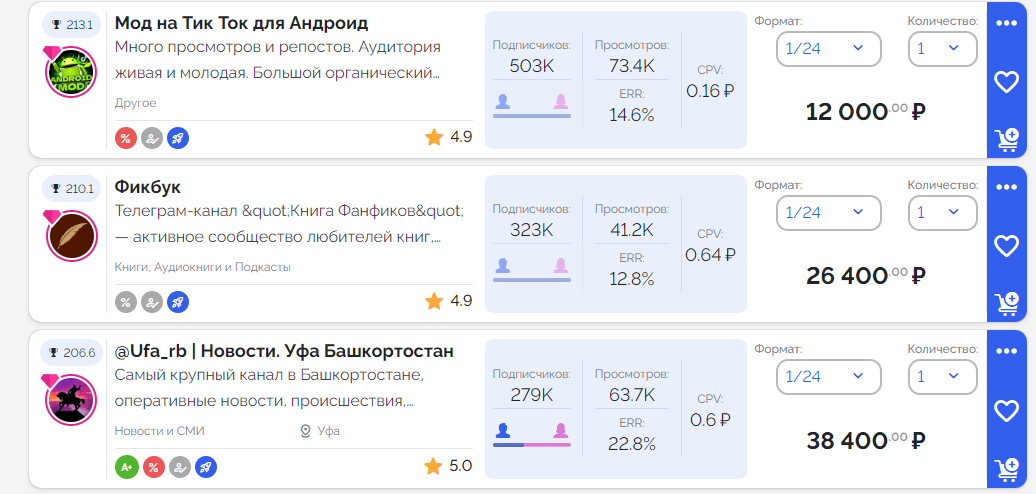Click rocket icon on Фикбук card

click(x=178, y=302)
